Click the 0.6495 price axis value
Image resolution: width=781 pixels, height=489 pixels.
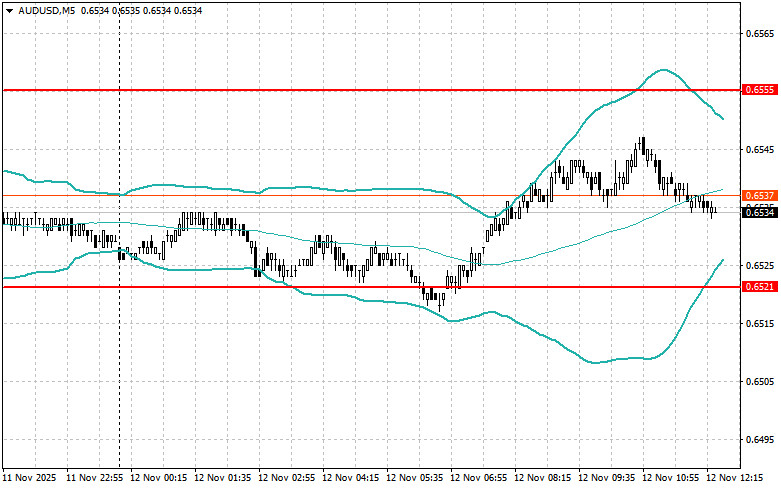[x=760, y=440]
